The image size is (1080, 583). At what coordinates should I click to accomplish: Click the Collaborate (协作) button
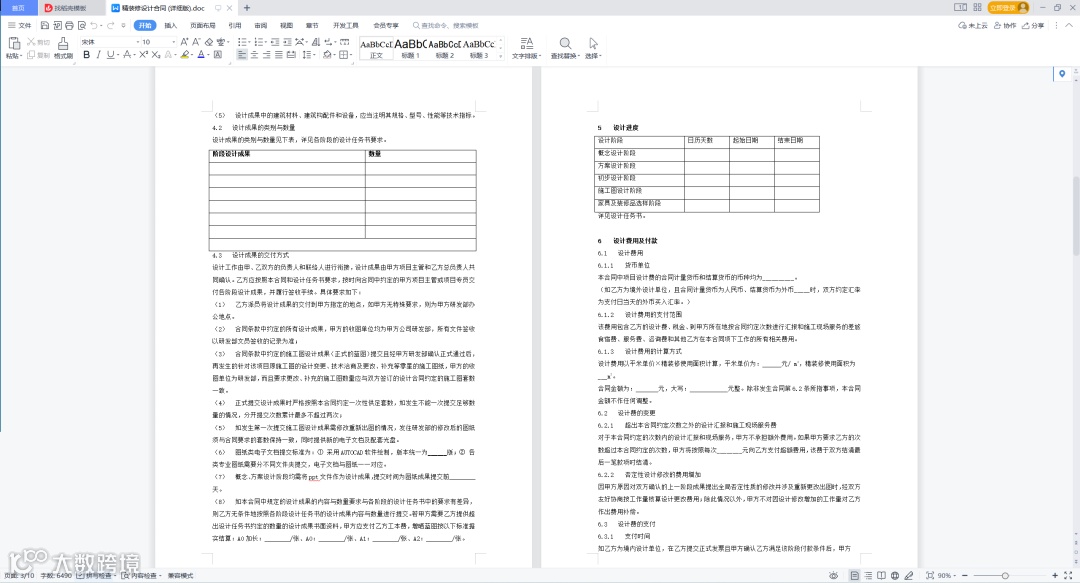coord(1006,25)
